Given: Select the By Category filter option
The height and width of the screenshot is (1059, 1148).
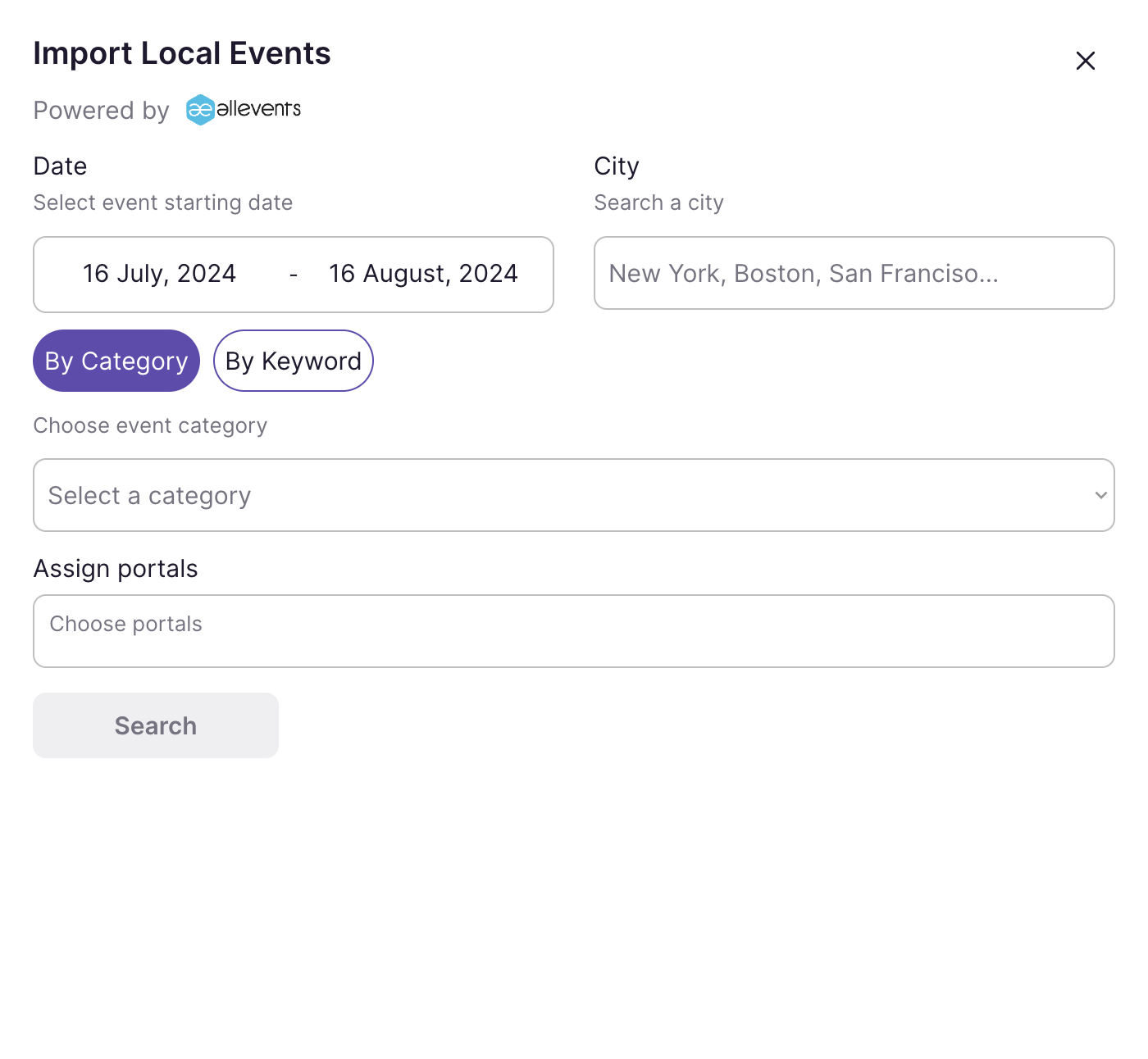Looking at the screenshot, I should point(116,361).
